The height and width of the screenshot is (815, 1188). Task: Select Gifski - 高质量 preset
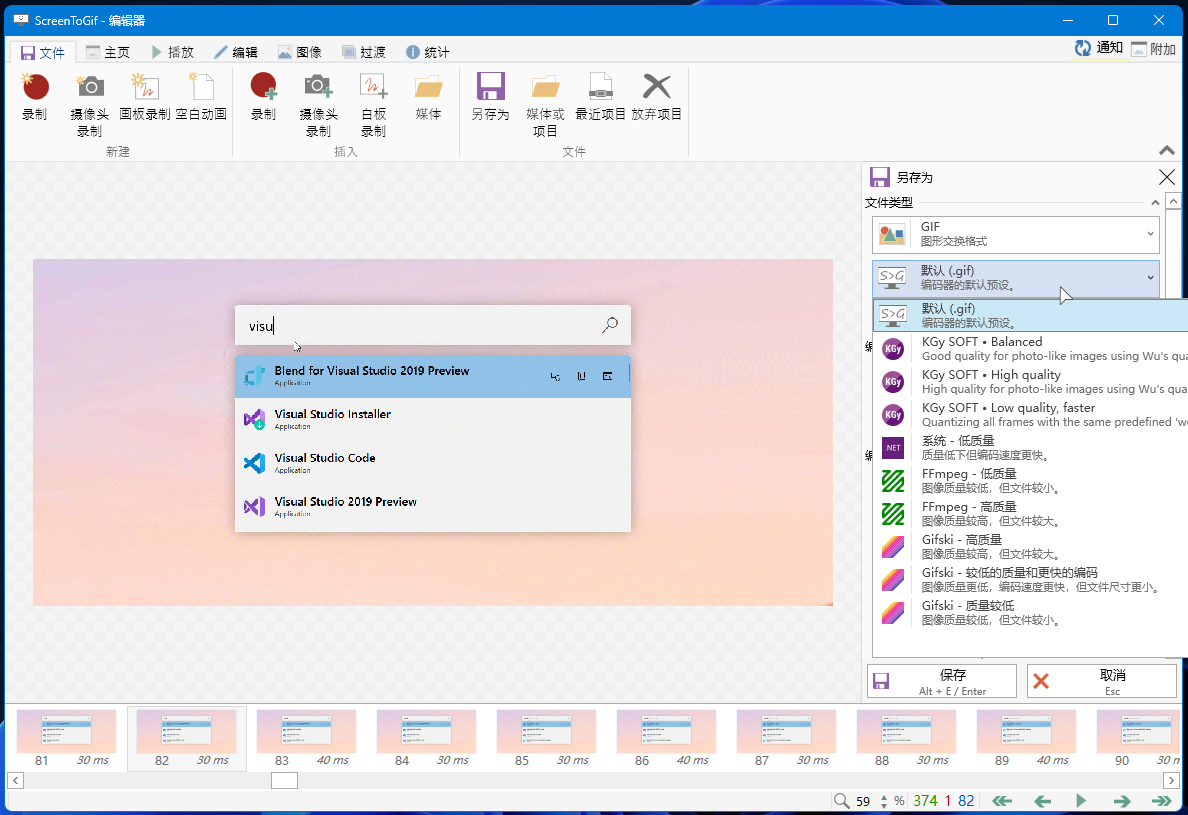[x=1030, y=546]
